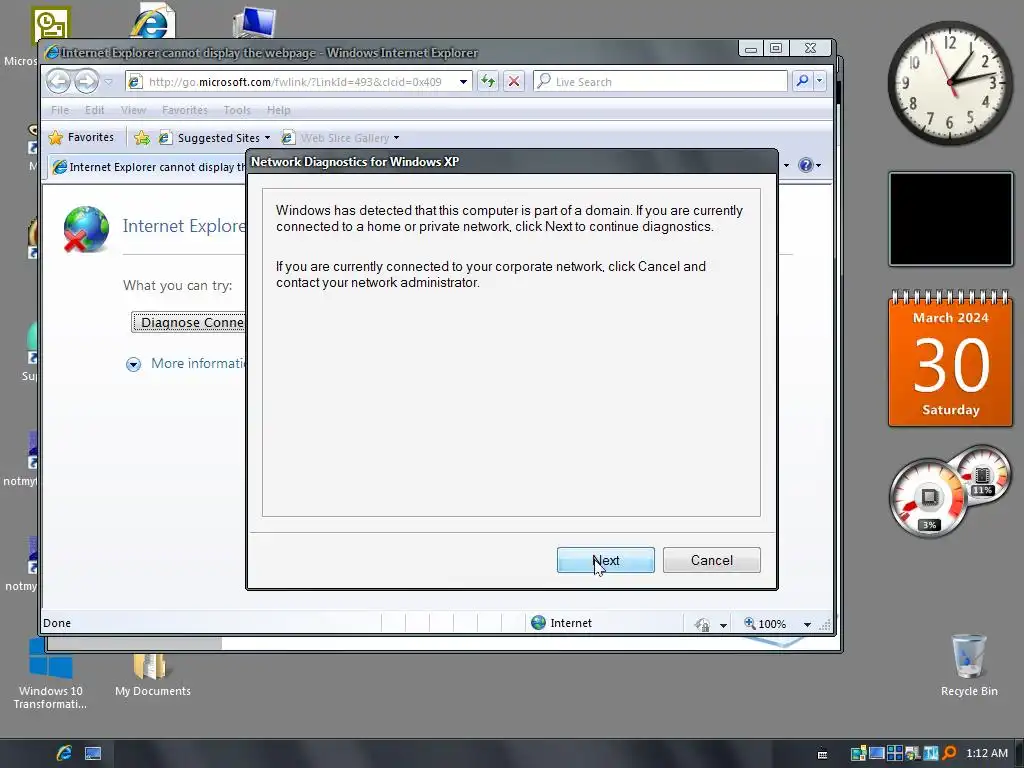The image size is (1024, 768).
Task: Click the black slideshow gadget
Action: click(x=950, y=219)
